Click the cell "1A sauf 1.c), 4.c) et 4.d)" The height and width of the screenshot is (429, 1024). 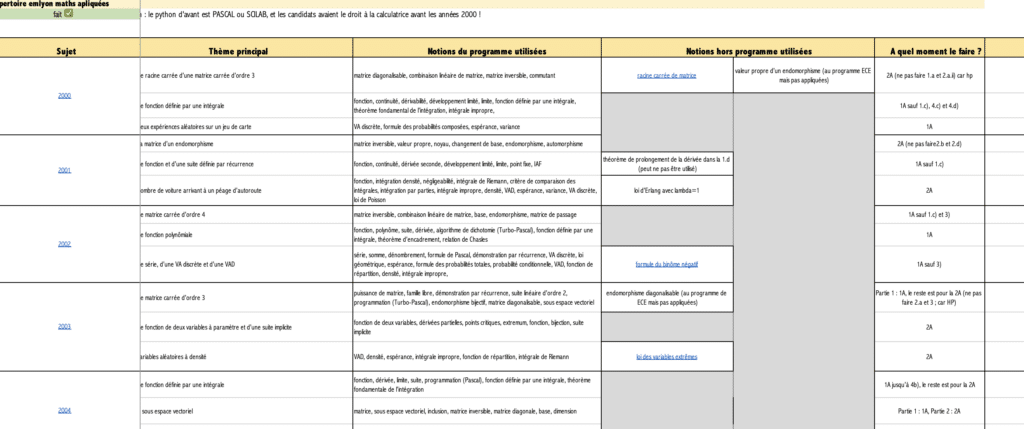[929, 105]
